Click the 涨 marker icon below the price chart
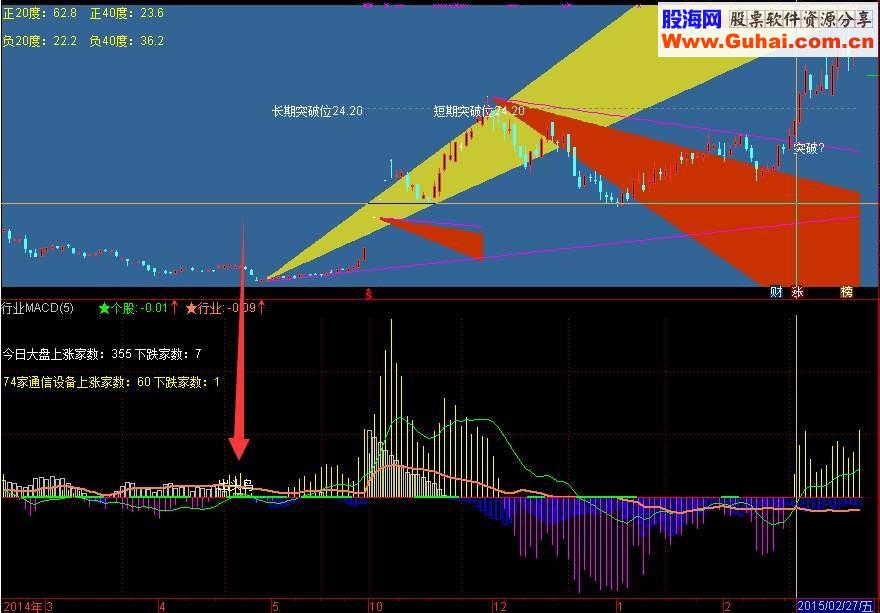Image resolution: width=880 pixels, height=613 pixels. pyautogui.click(x=797, y=292)
